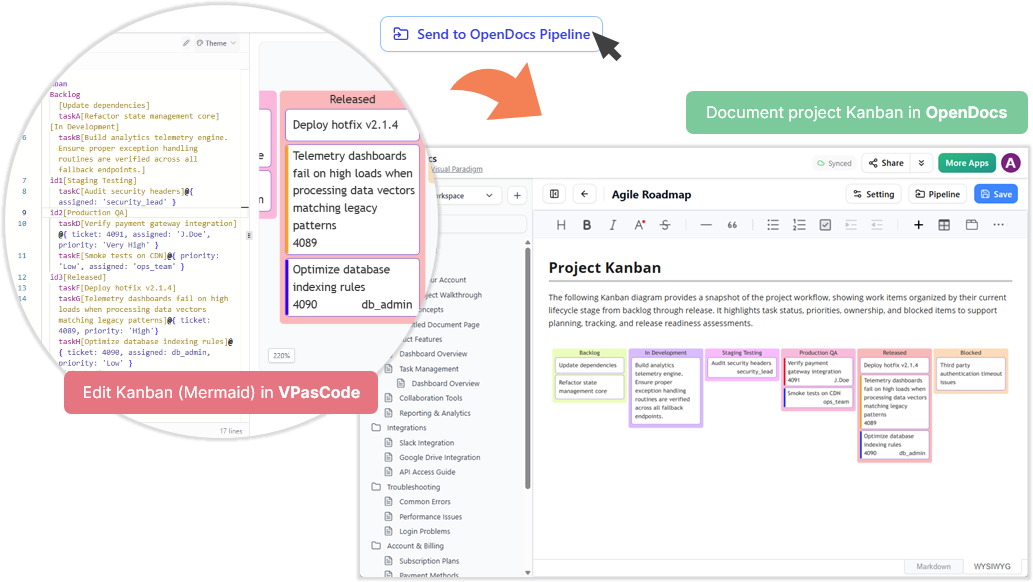Screen dimensions: 1033x582
Task: Click the Heading format icon
Action: (x=561, y=225)
